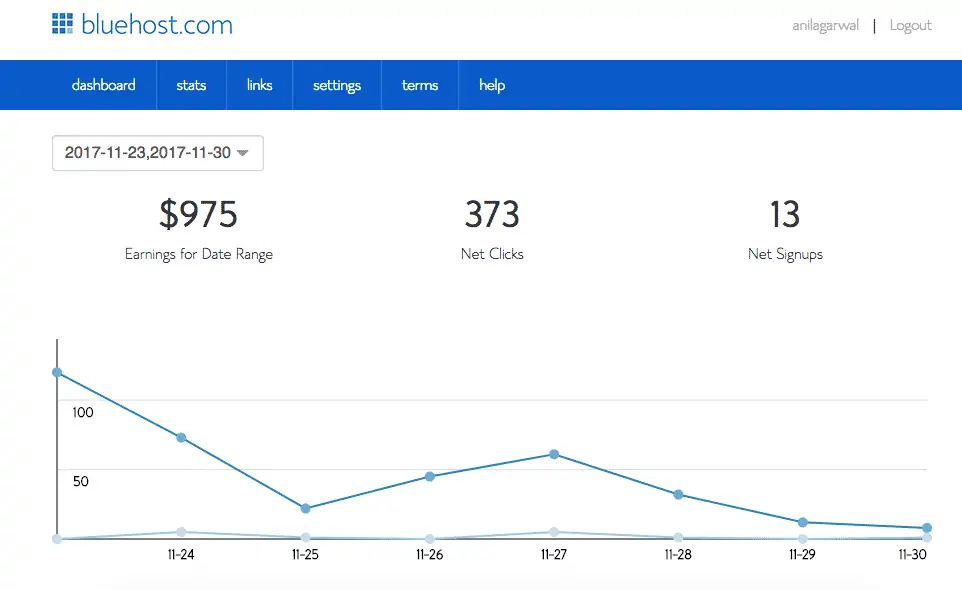The image size is (962, 590).
Task: Open the terms page
Action: pos(420,85)
